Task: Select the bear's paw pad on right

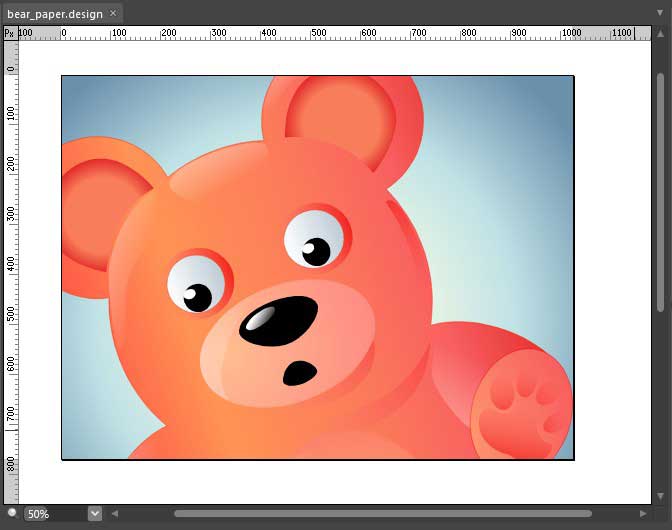Action: pyautogui.click(x=522, y=404)
